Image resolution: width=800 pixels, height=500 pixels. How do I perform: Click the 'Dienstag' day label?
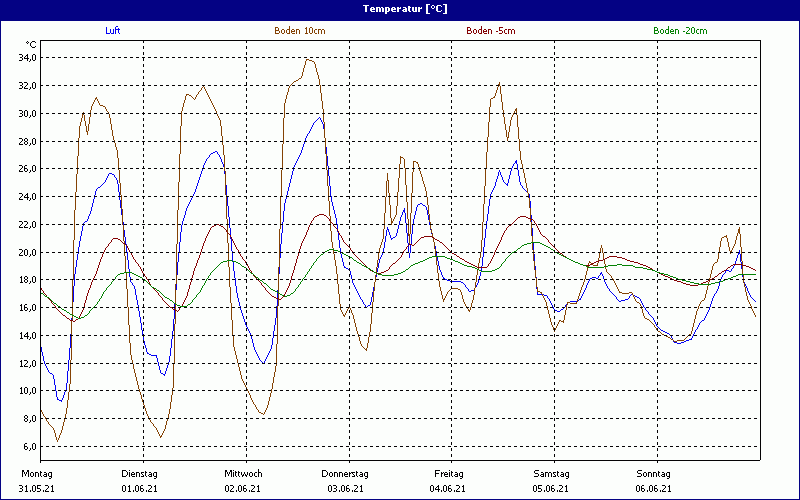pyautogui.click(x=139, y=474)
